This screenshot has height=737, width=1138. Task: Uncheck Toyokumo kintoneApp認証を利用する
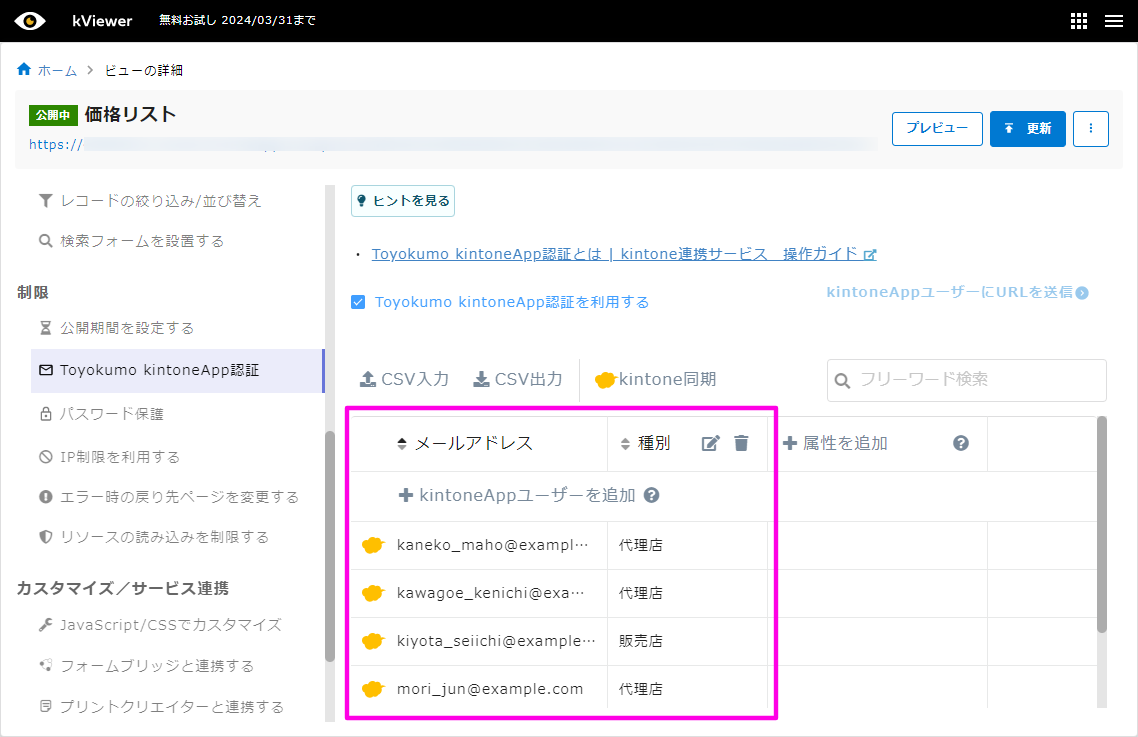click(x=358, y=301)
